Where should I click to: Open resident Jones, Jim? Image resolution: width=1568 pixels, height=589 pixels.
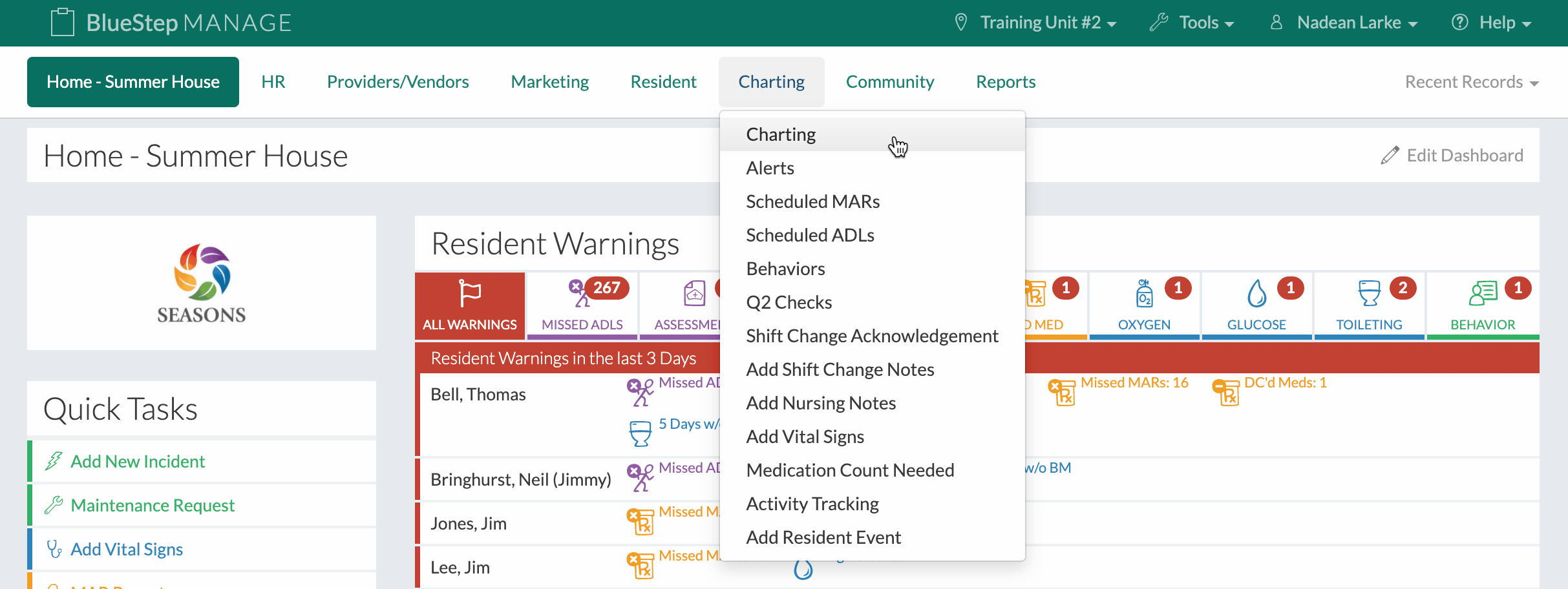pos(469,524)
